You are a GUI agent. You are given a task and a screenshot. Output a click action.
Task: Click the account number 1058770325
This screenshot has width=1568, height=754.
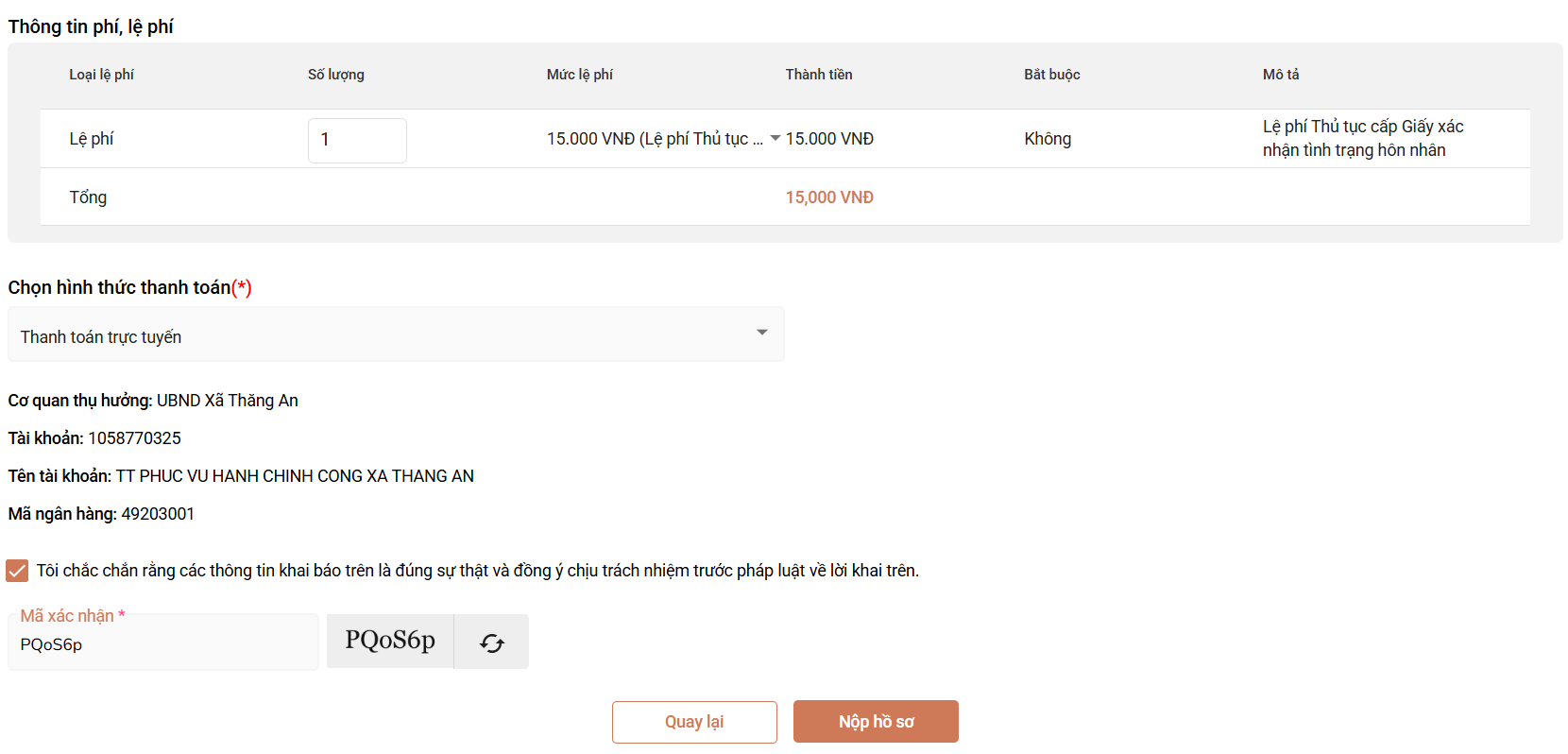pyautogui.click(x=134, y=438)
